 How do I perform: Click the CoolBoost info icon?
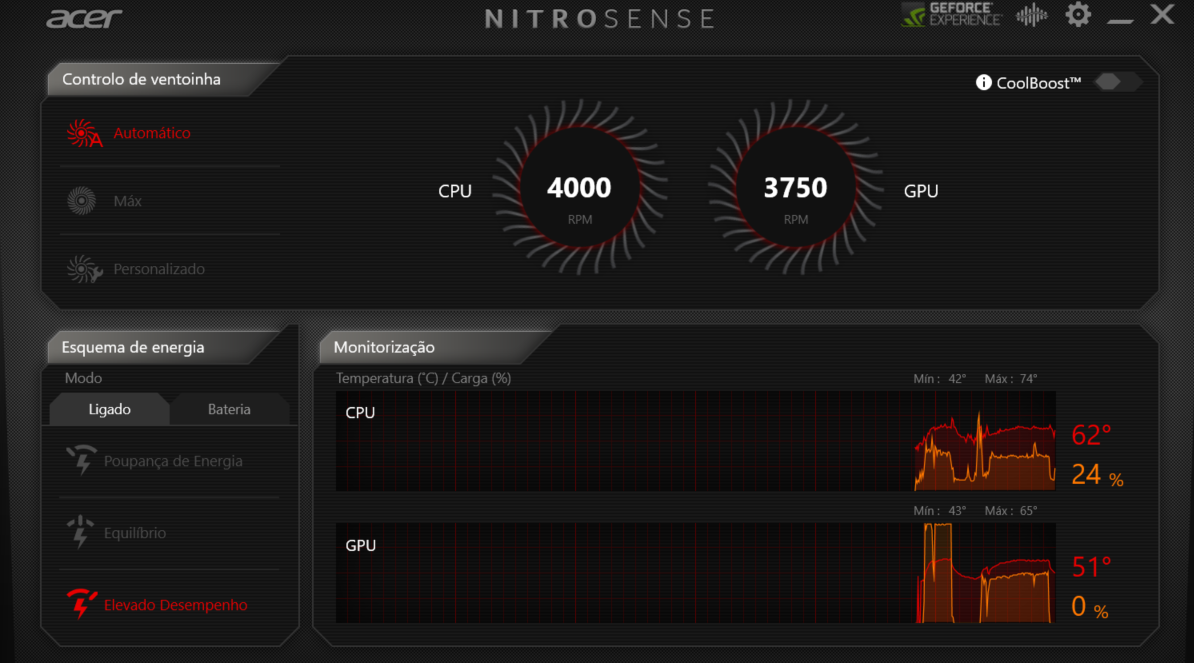983,83
